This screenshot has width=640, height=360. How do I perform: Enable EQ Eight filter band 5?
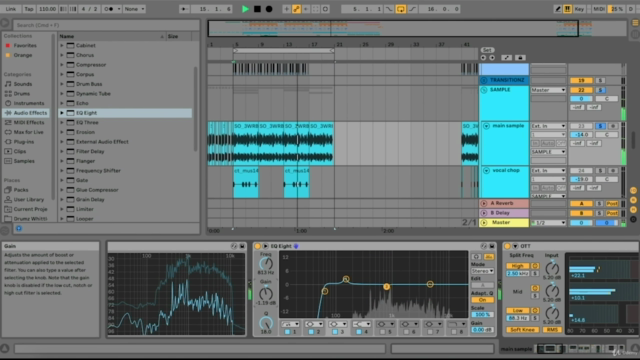point(382,332)
